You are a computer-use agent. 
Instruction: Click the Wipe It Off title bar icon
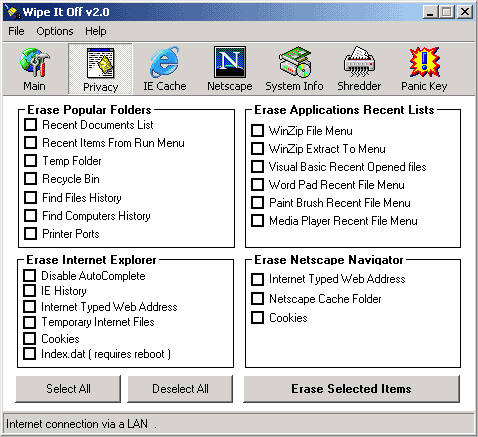click(x=12, y=12)
